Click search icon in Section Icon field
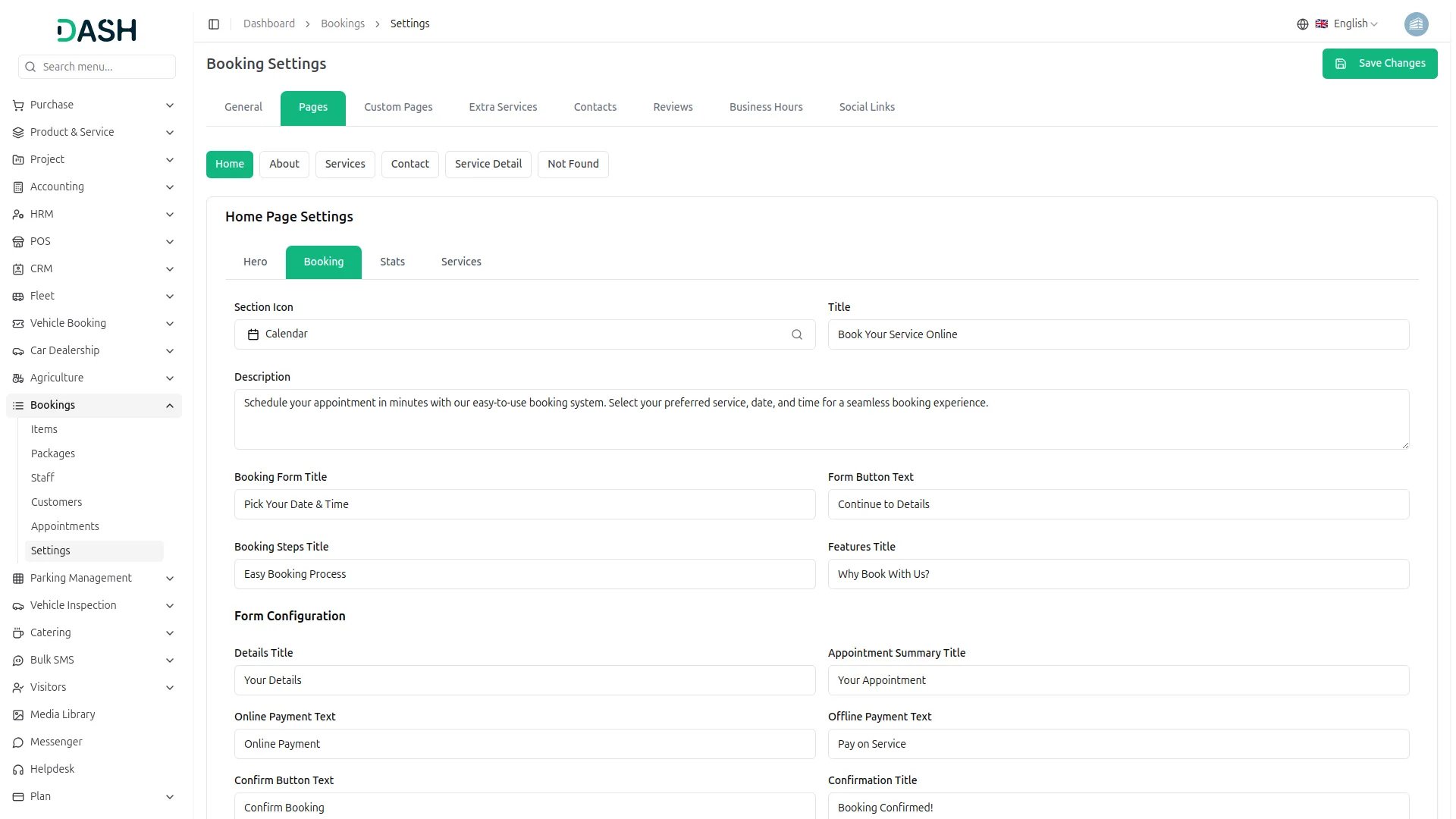Image resolution: width=1456 pixels, height=819 pixels. point(796,334)
